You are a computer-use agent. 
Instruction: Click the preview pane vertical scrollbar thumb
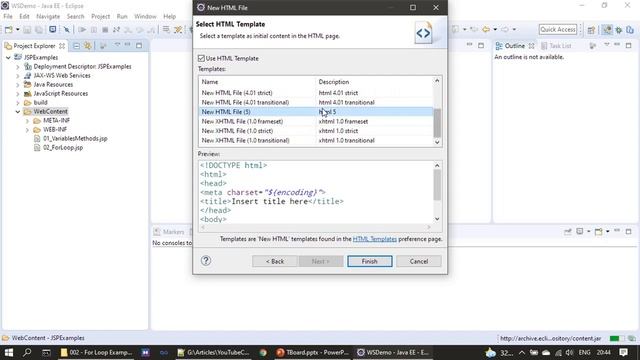pos(437,185)
